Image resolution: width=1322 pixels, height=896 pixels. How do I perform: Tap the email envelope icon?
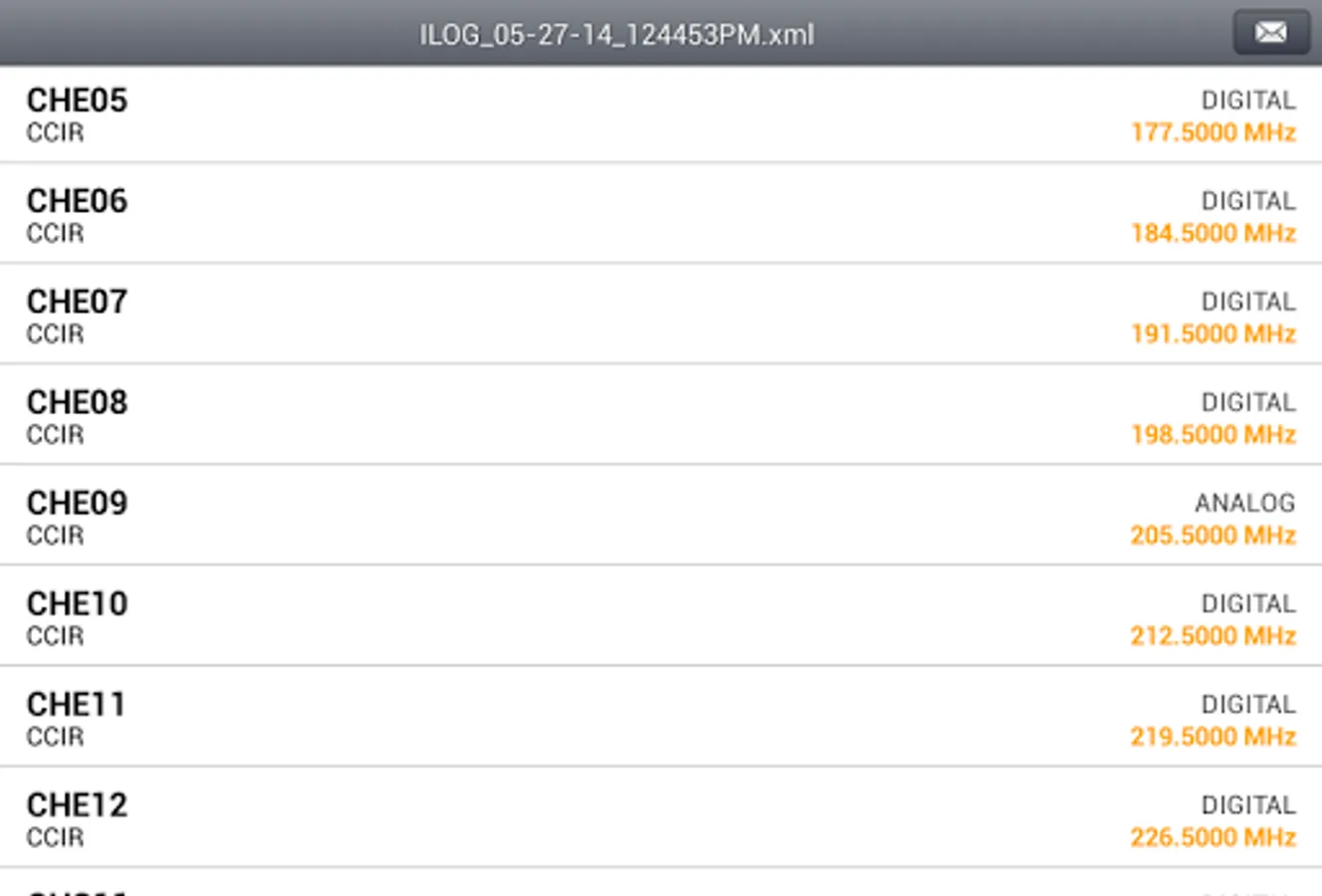pyautogui.click(x=1270, y=33)
